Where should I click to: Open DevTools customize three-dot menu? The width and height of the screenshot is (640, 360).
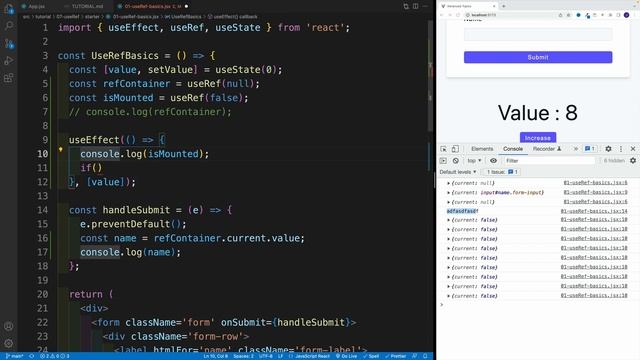pos(621,149)
